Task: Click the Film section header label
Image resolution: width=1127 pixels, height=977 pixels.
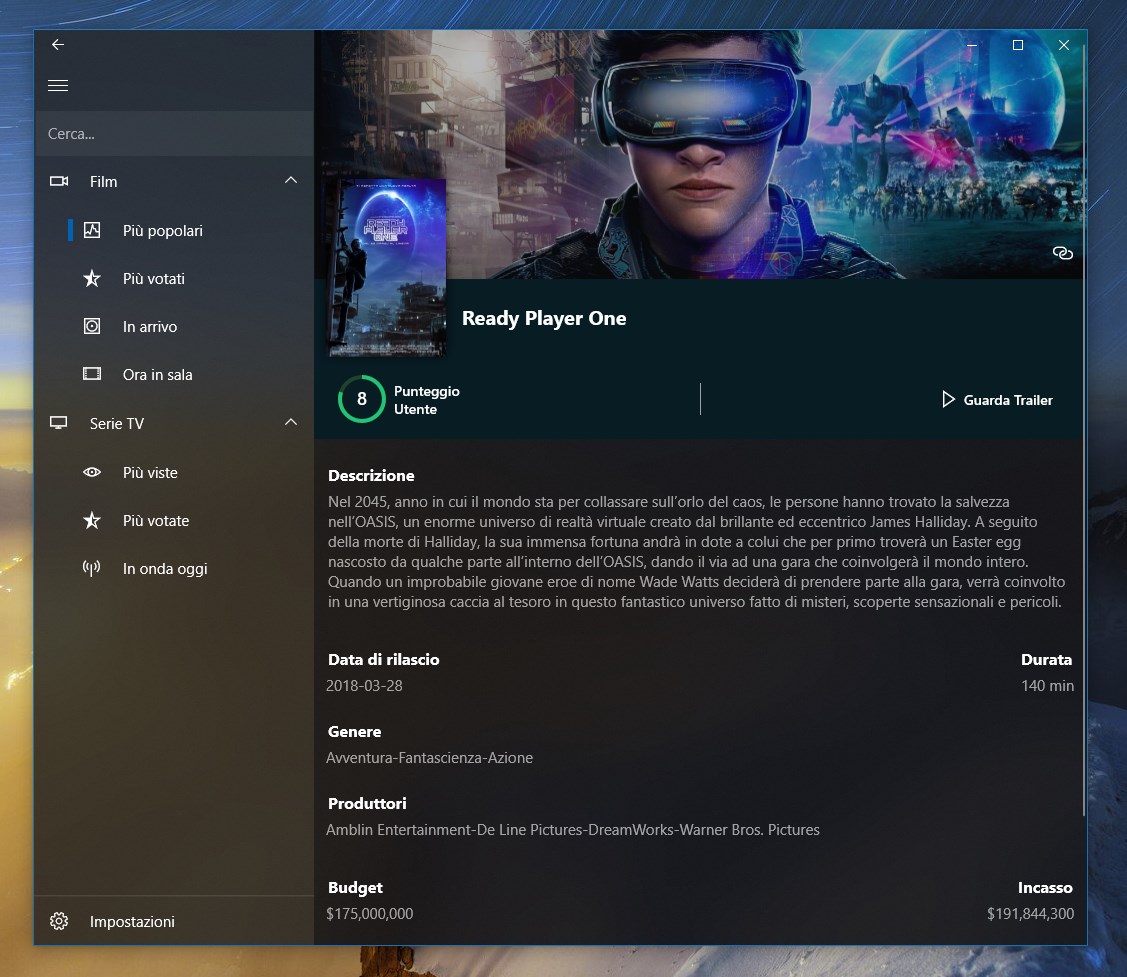Action: [104, 182]
